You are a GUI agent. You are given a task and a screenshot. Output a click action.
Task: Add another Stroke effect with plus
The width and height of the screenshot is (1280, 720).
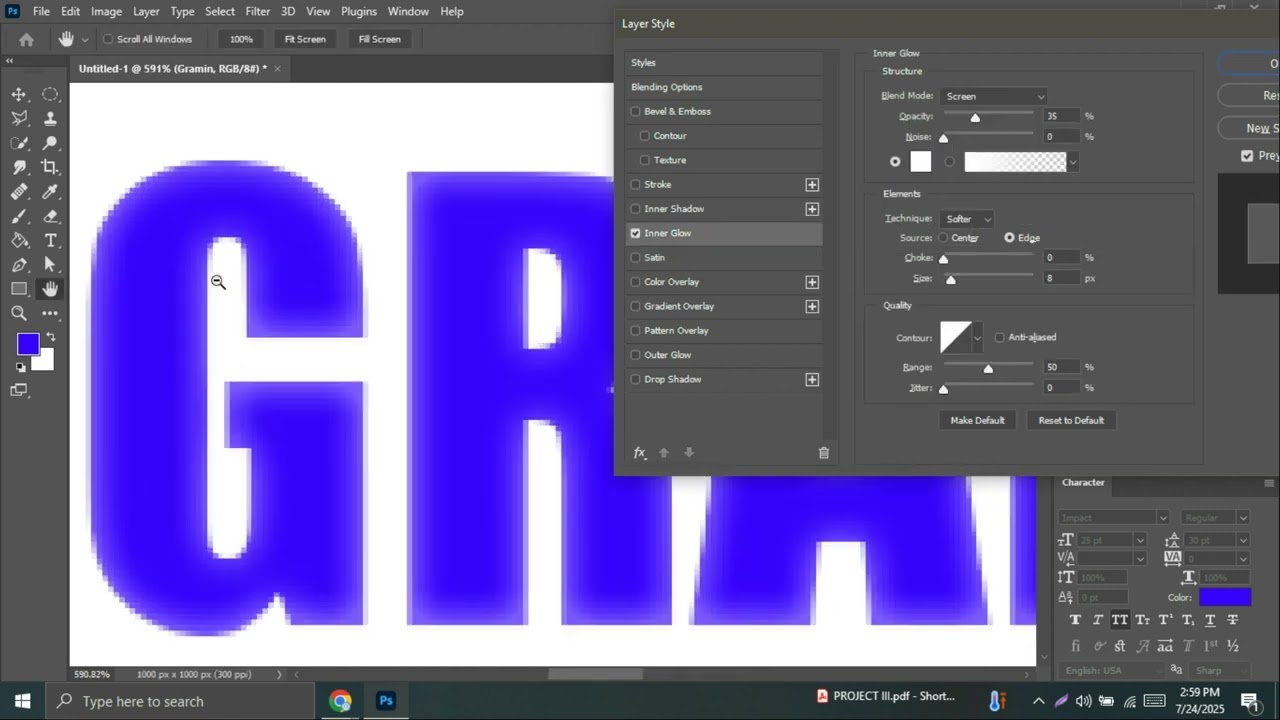[812, 185]
